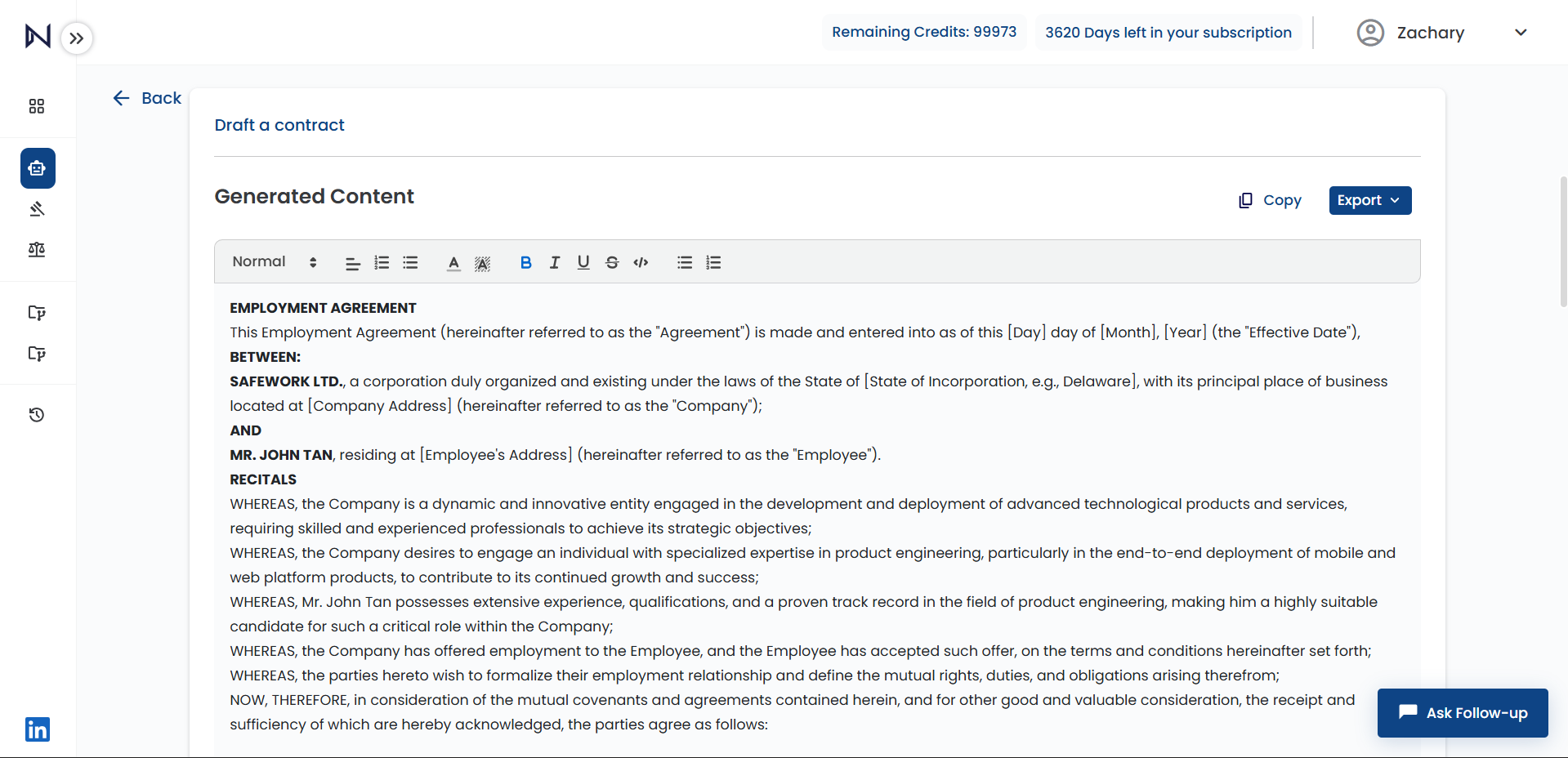Image resolution: width=1568 pixels, height=758 pixels.
Task: Toggle italic formatting in editor toolbar
Action: coord(555,262)
